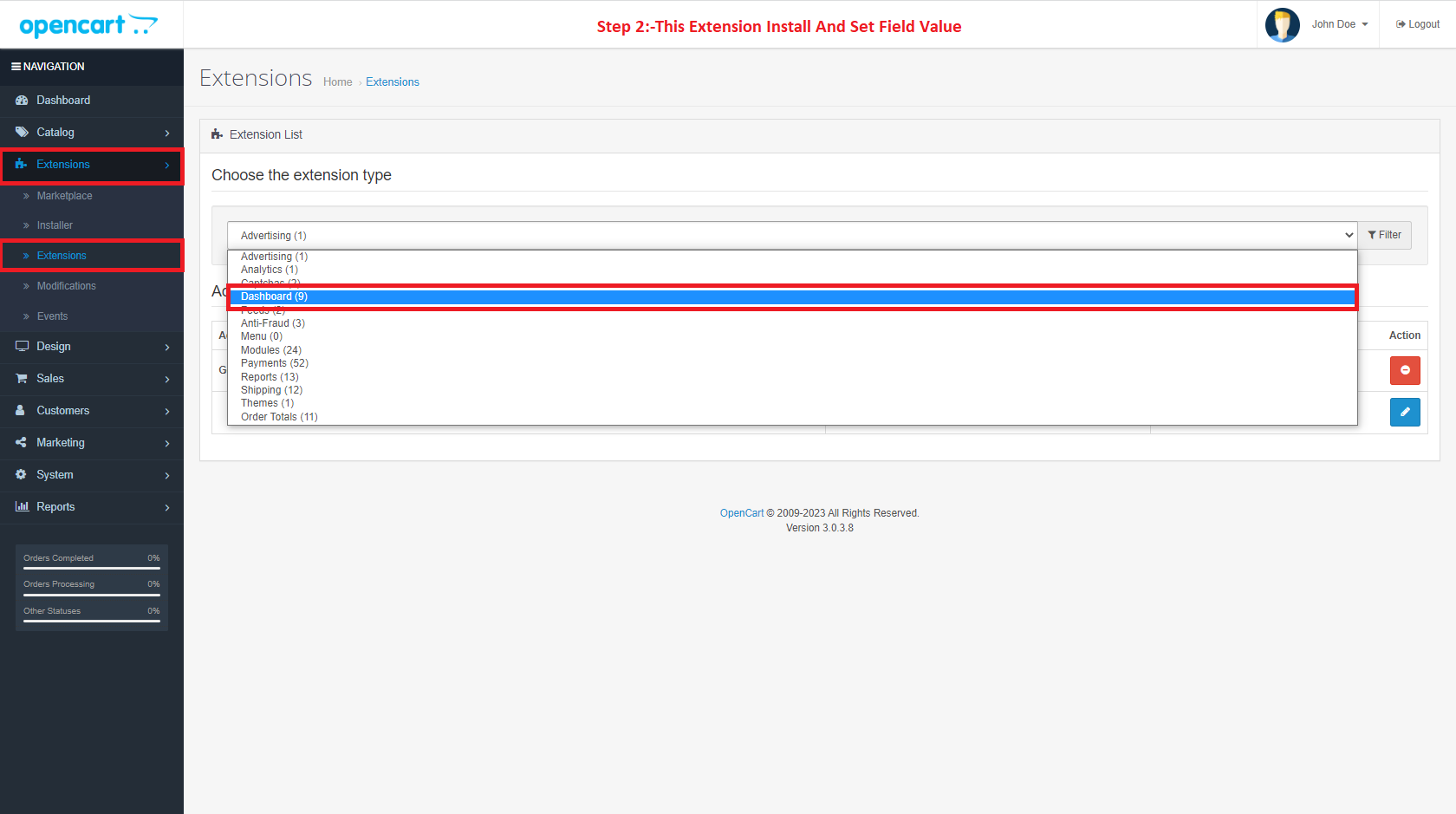
Task: Click the Sales shopping cart icon
Action: 22,379
